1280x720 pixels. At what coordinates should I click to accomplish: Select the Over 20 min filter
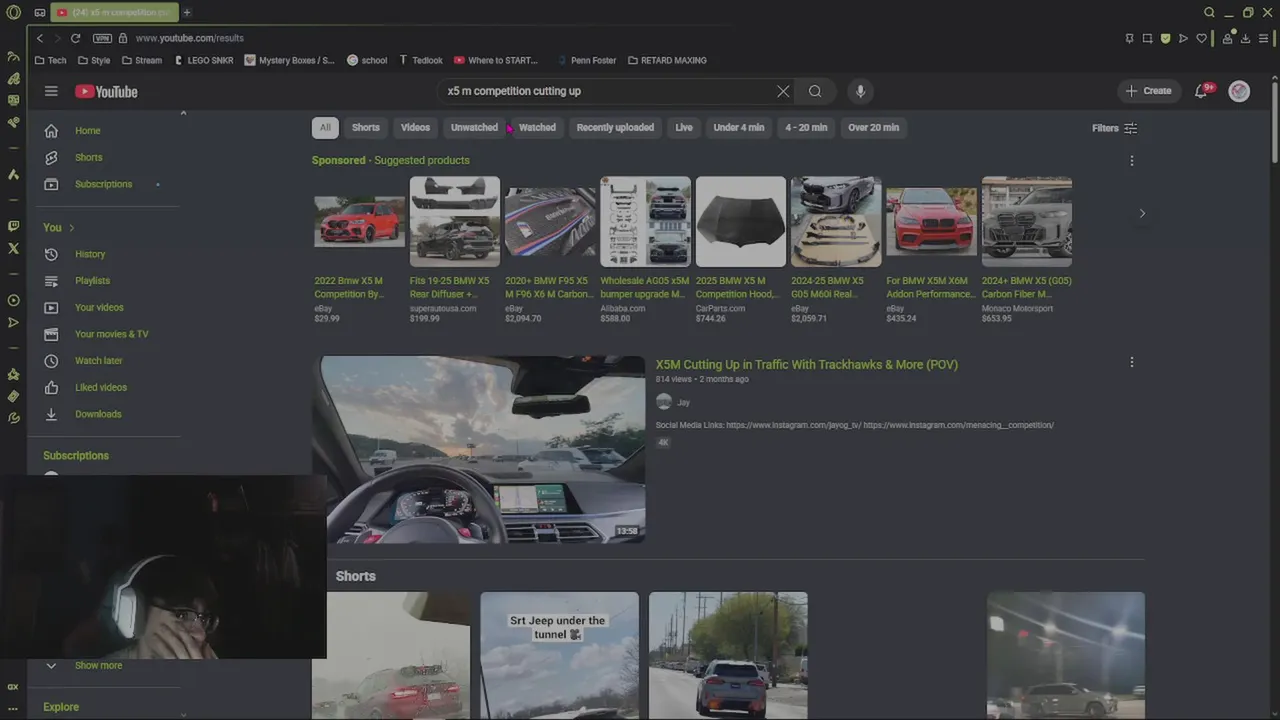click(873, 127)
